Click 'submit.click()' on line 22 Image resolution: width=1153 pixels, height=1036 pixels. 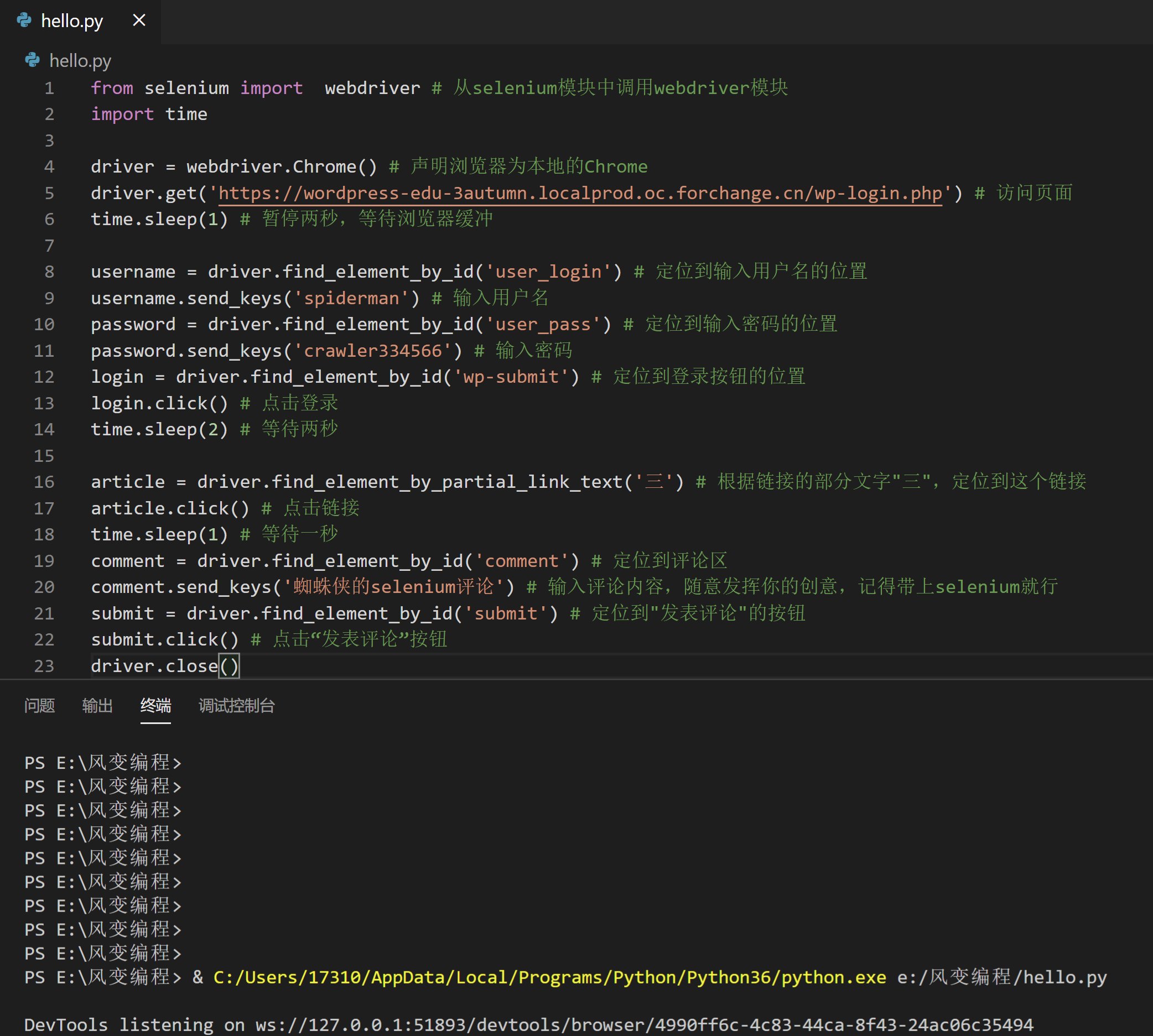point(165,640)
